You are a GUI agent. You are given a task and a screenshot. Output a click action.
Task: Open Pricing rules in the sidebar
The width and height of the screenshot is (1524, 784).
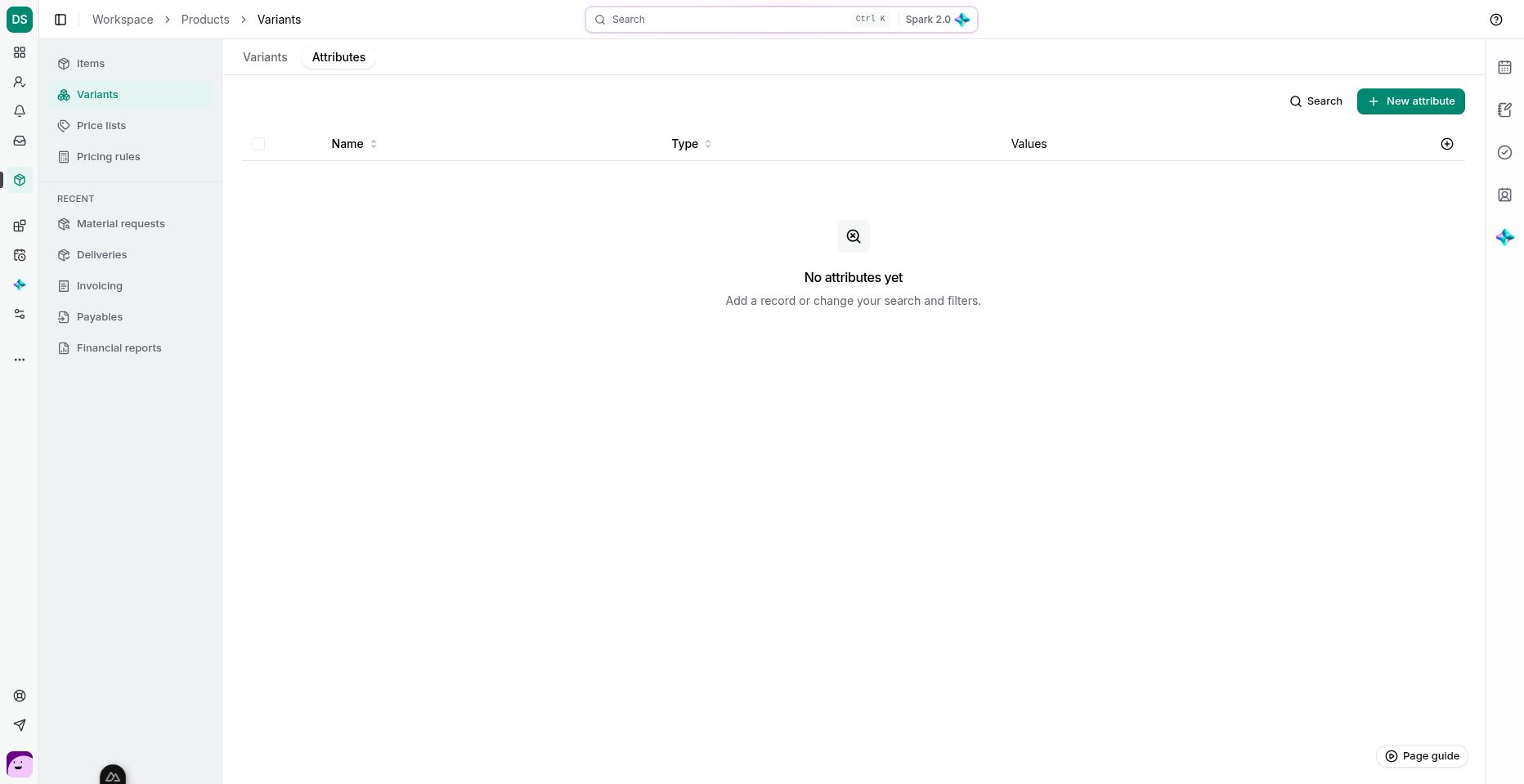130,157
